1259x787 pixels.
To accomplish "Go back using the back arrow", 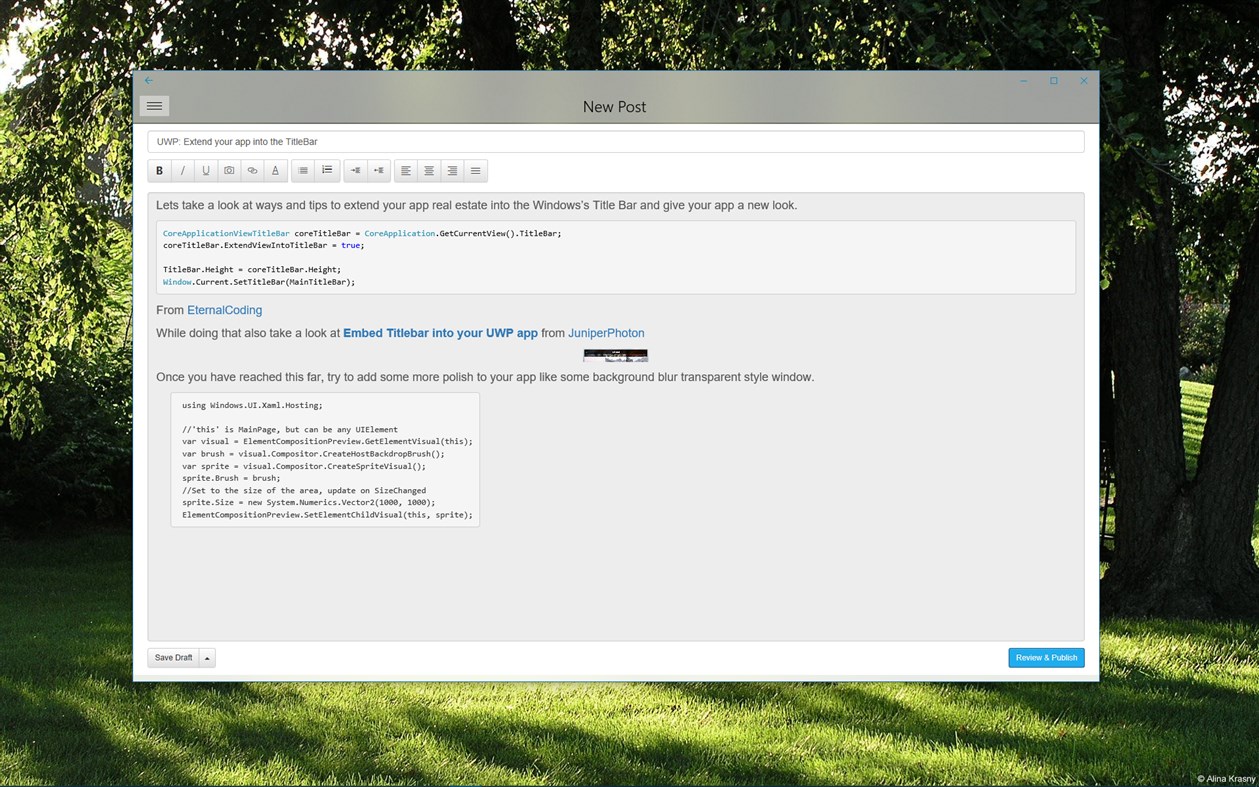I will [x=148, y=79].
